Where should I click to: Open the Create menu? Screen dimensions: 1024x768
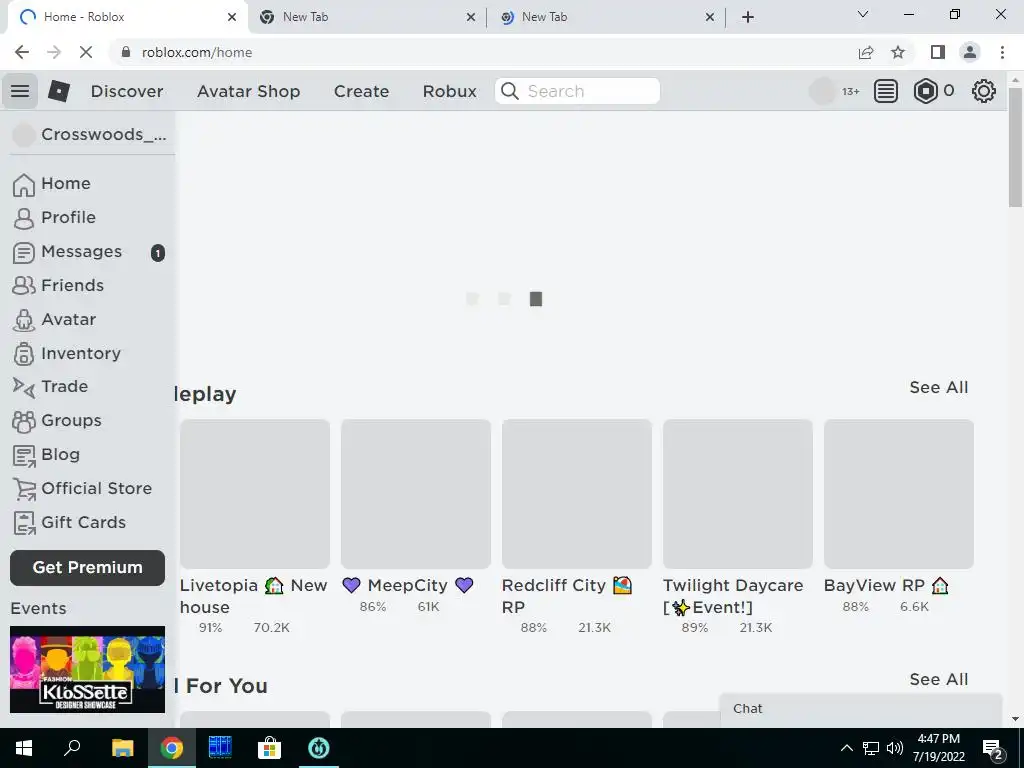pyautogui.click(x=361, y=91)
